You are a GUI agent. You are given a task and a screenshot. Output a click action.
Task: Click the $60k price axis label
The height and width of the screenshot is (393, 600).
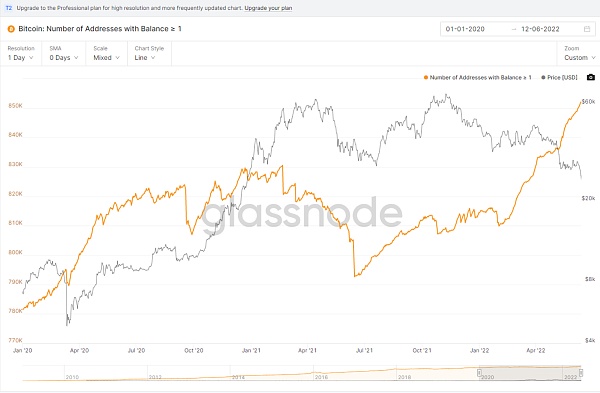coord(588,101)
